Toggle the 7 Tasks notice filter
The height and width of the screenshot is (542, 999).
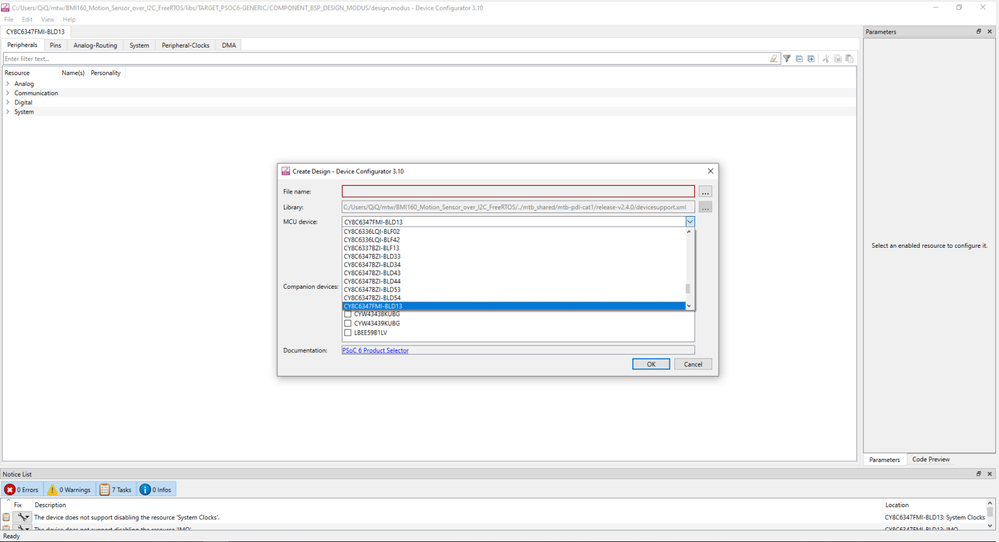pyautogui.click(x=116, y=489)
